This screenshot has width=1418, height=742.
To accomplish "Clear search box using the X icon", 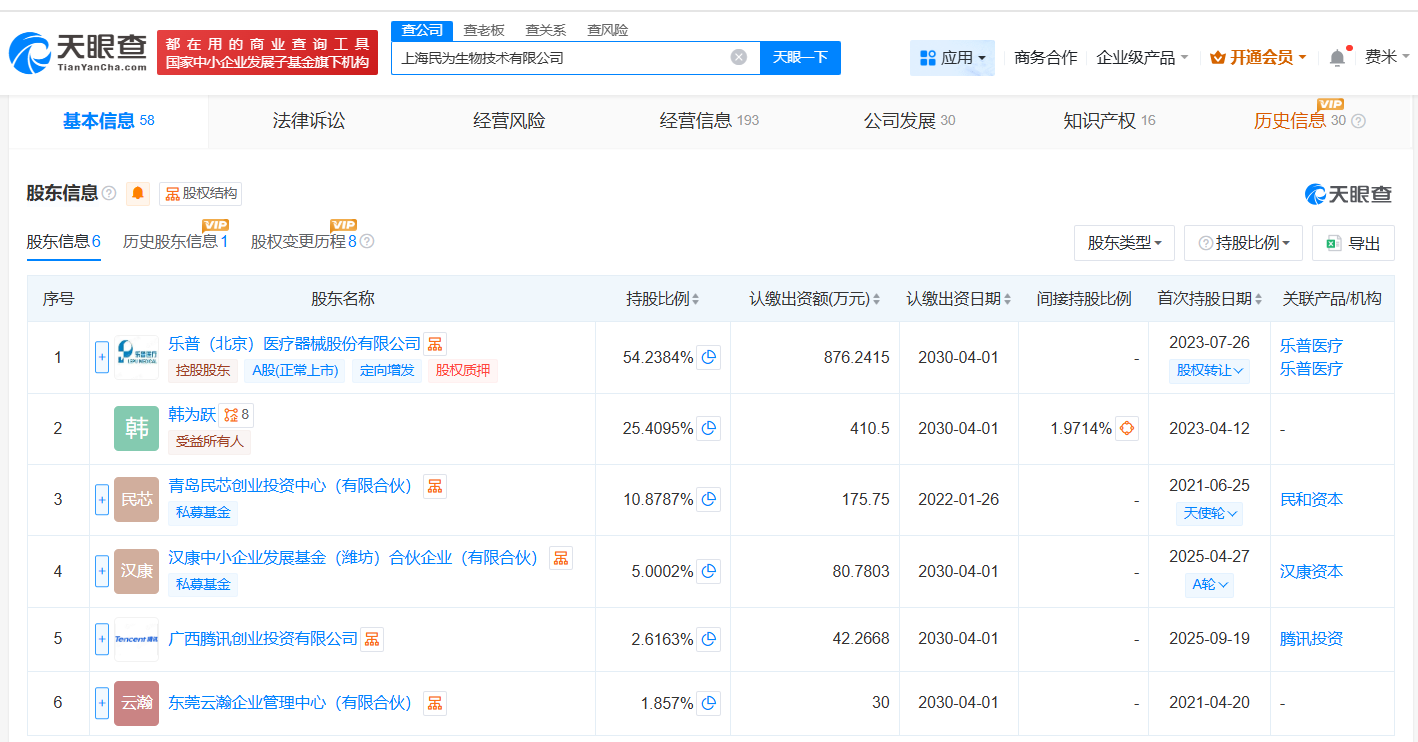I will (738, 57).
